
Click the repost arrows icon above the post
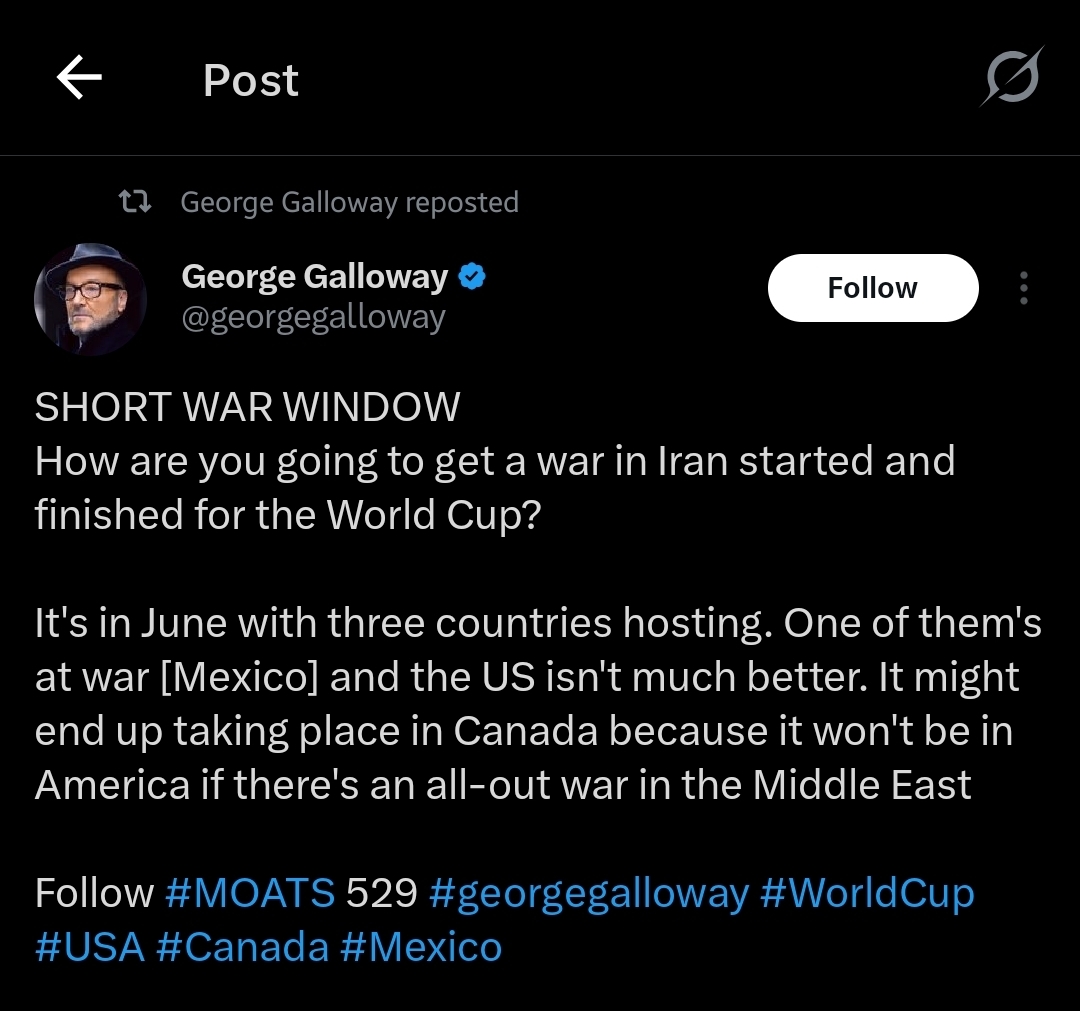pyautogui.click(x=135, y=202)
